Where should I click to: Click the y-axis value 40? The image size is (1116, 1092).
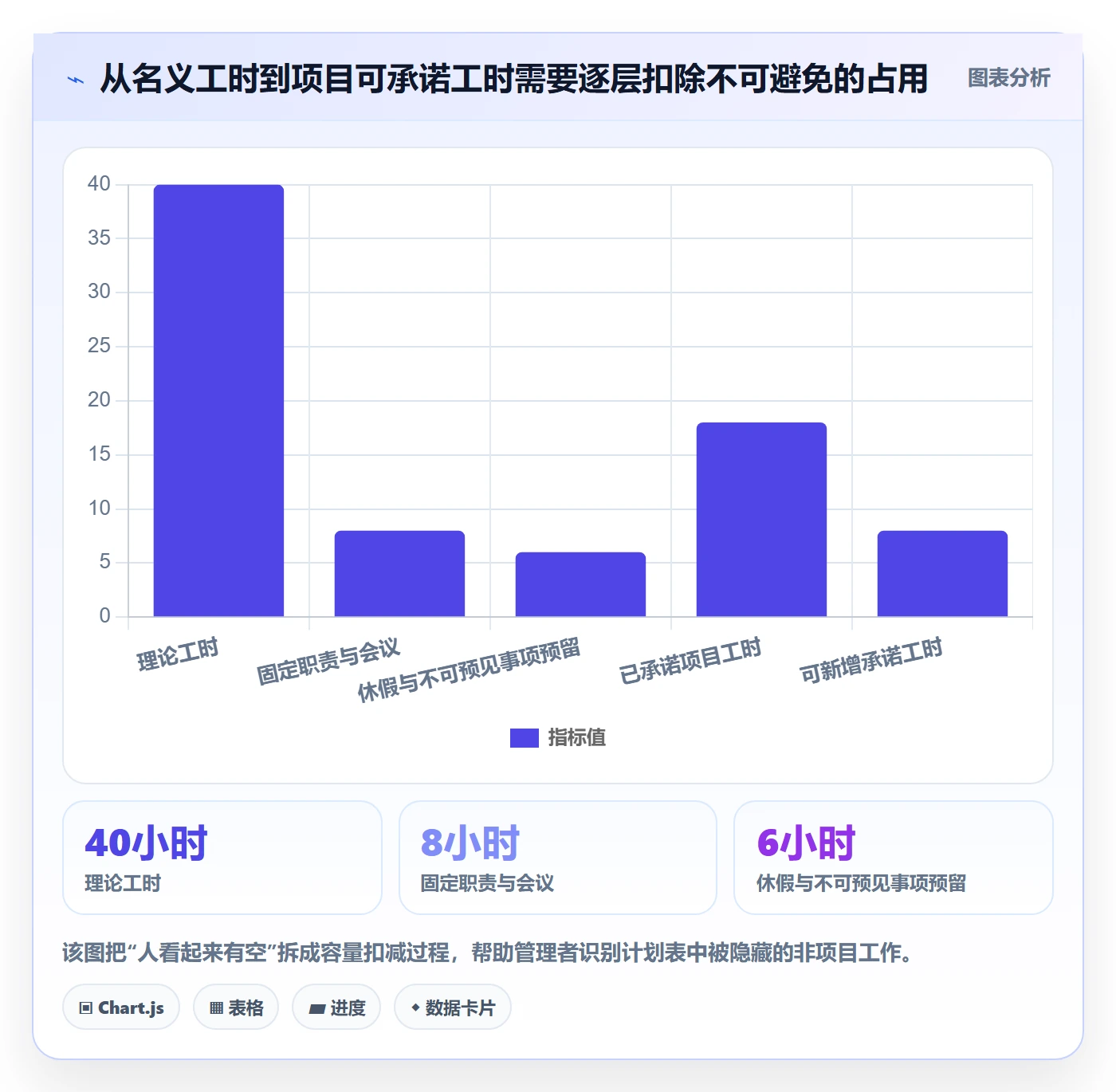[99, 184]
